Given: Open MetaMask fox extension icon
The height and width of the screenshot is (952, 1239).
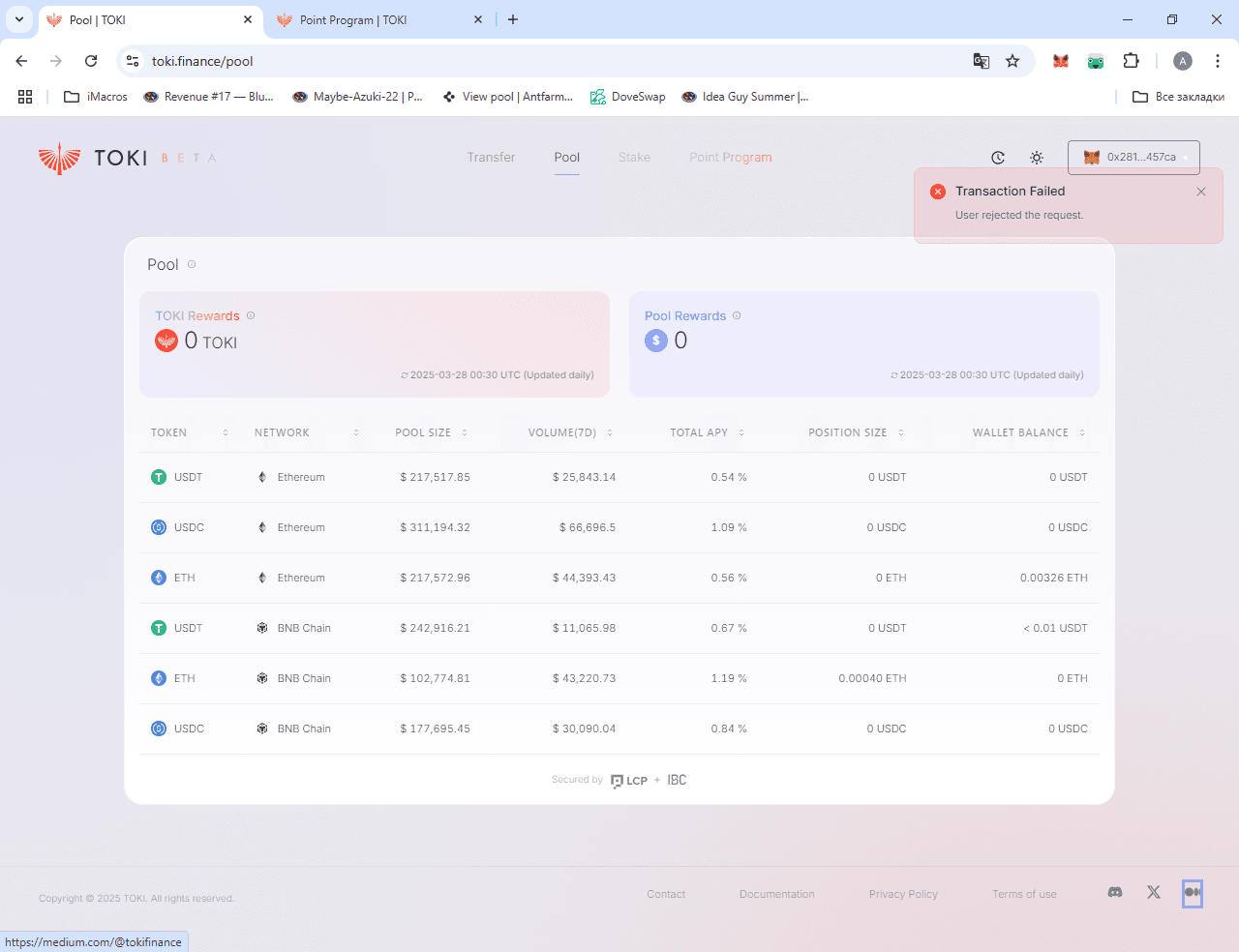Looking at the screenshot, I should coord(1061,61).
